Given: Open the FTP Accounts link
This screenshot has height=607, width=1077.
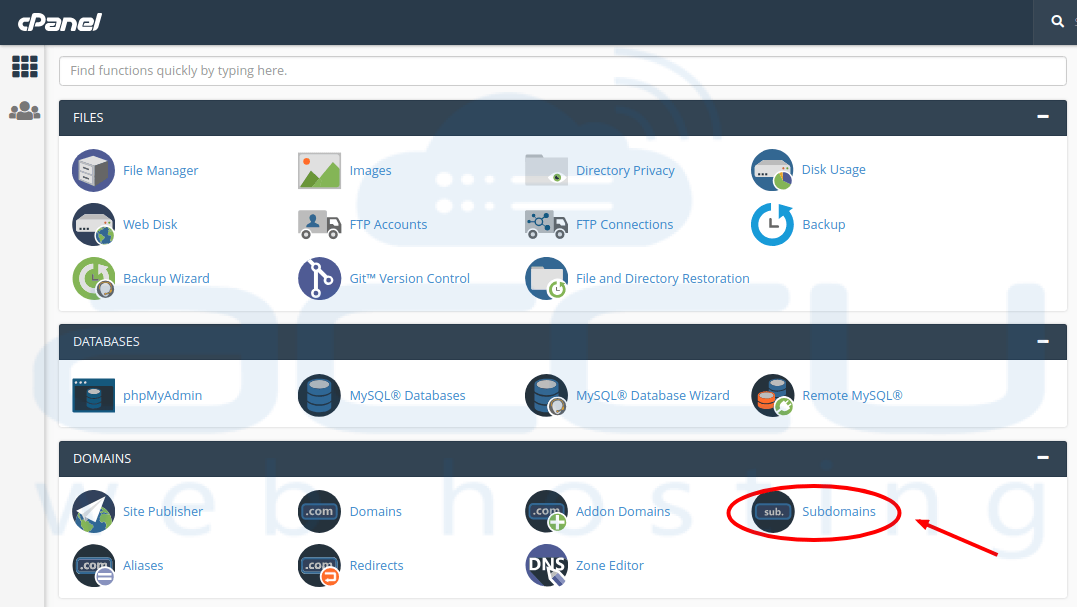Looking at the screenshot, I should 388,225.
